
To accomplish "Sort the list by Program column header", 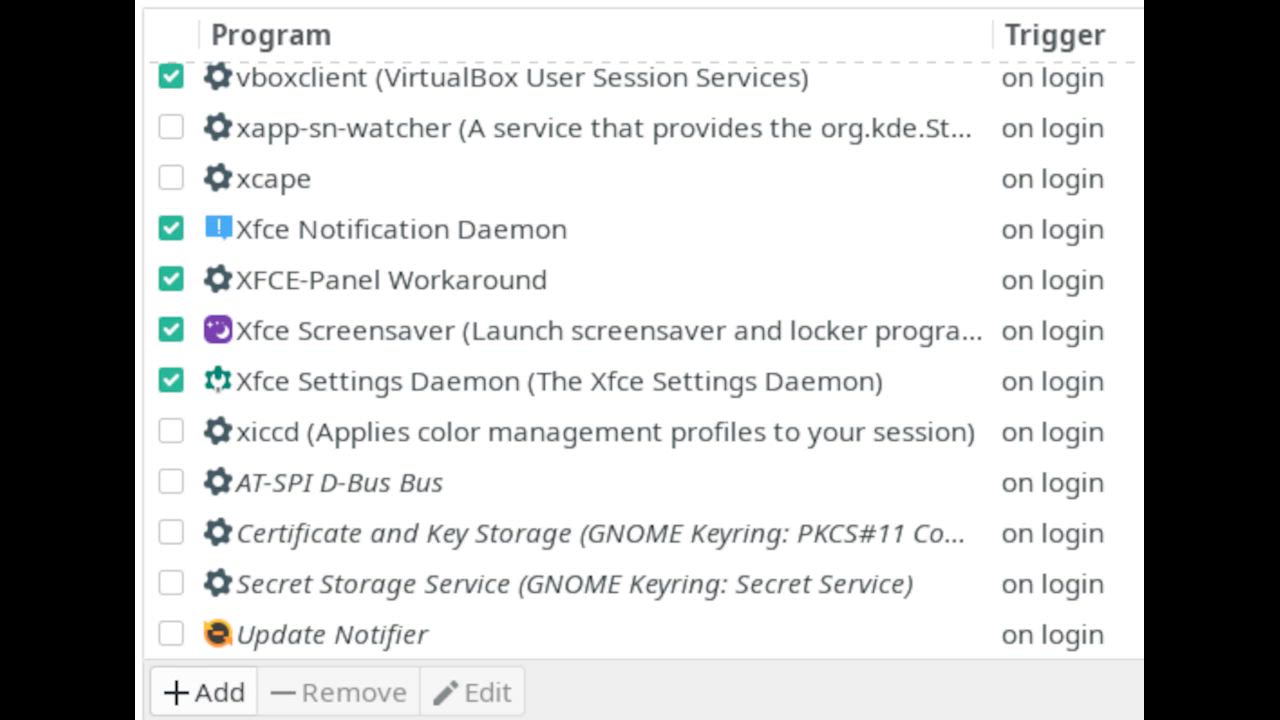I will click(271, 35).
